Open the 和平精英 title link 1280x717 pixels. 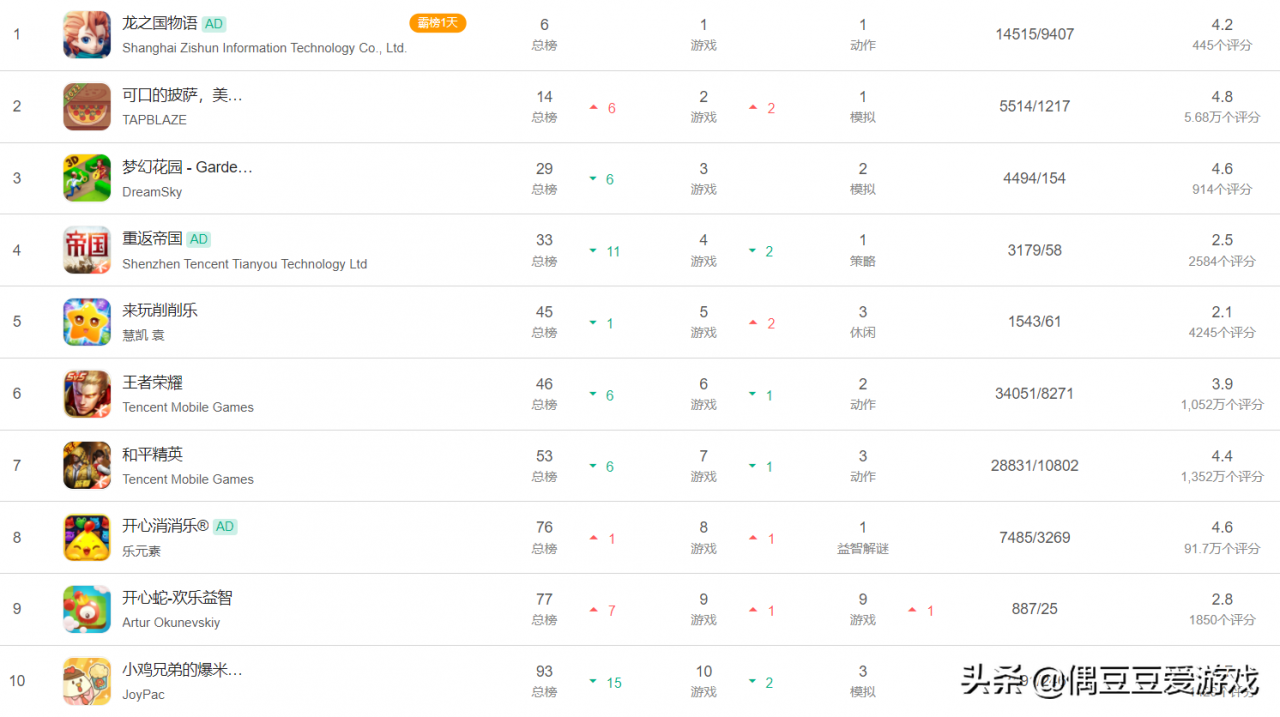(x=152, y=454)
